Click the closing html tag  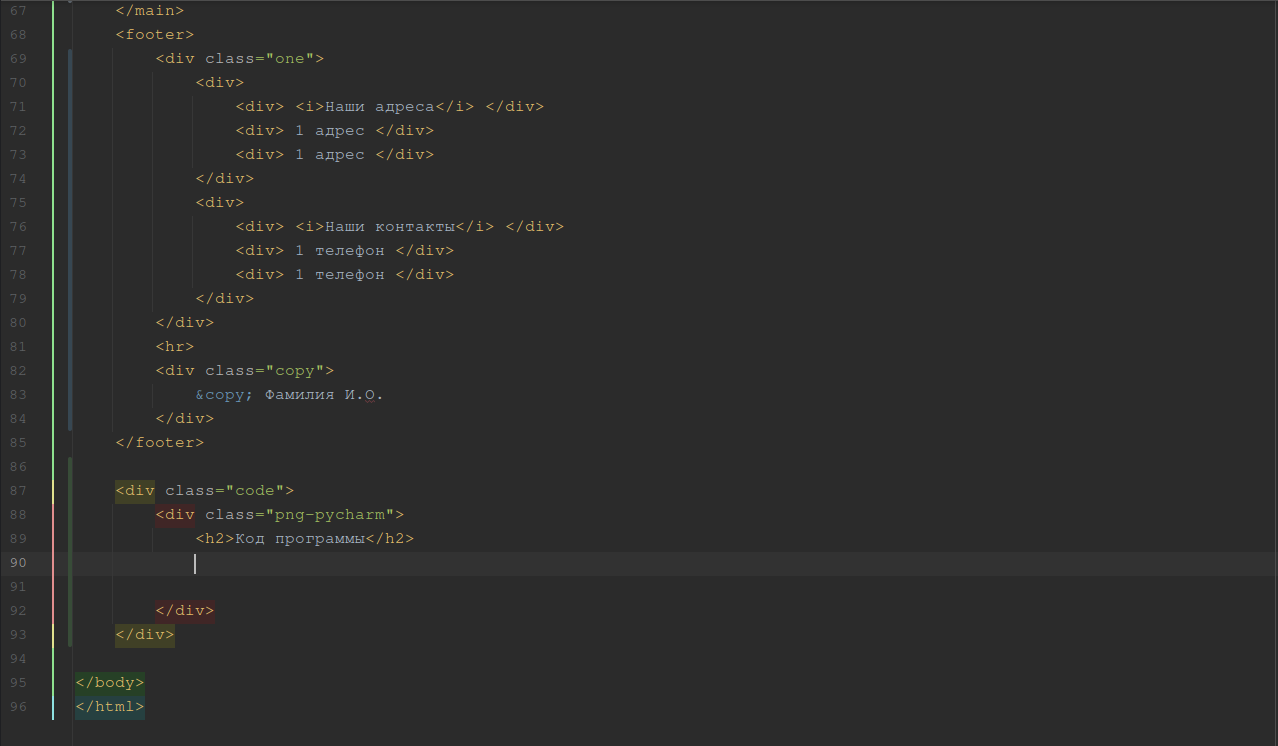110,707
